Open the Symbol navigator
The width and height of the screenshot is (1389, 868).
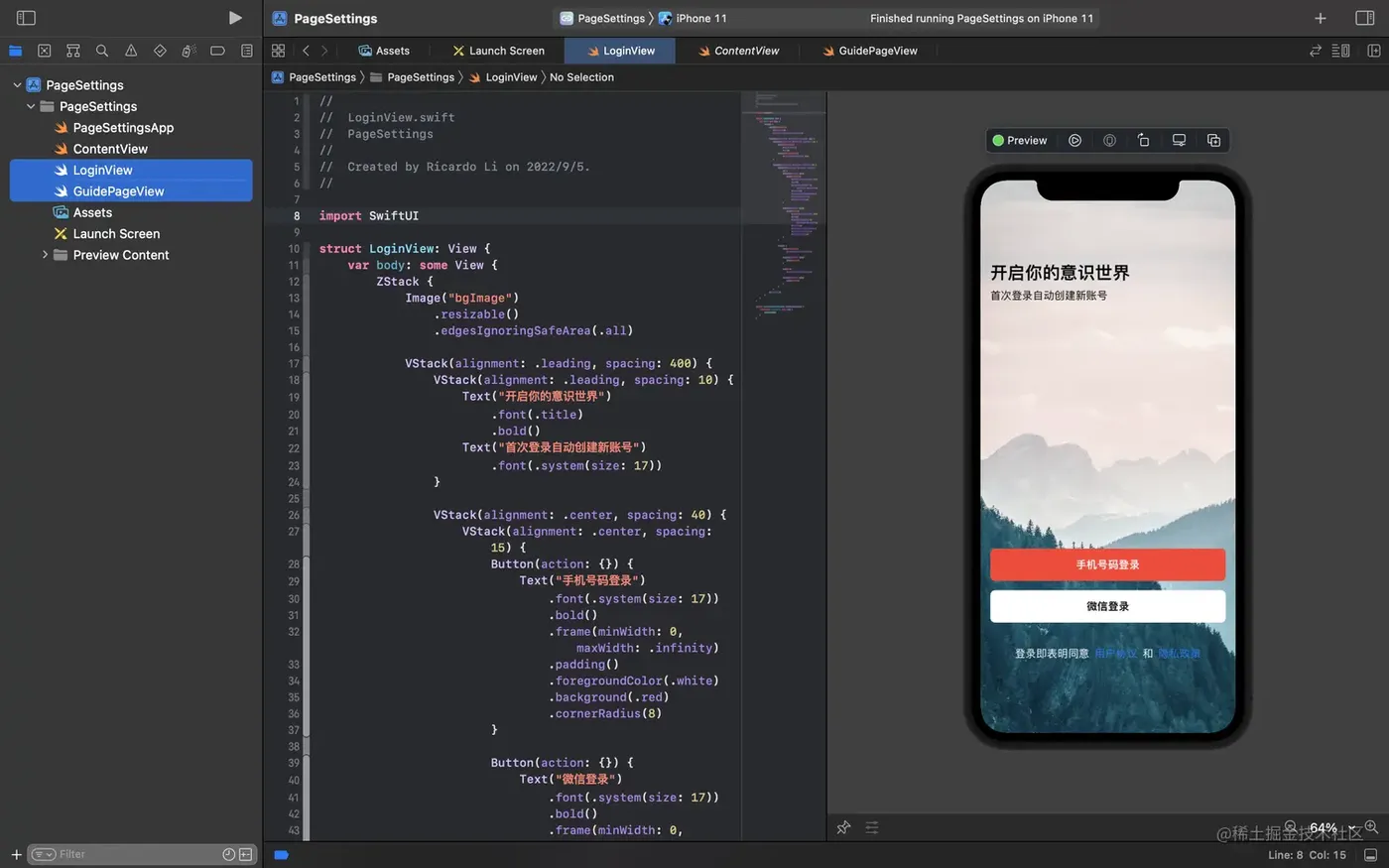(x=72, y=51)
